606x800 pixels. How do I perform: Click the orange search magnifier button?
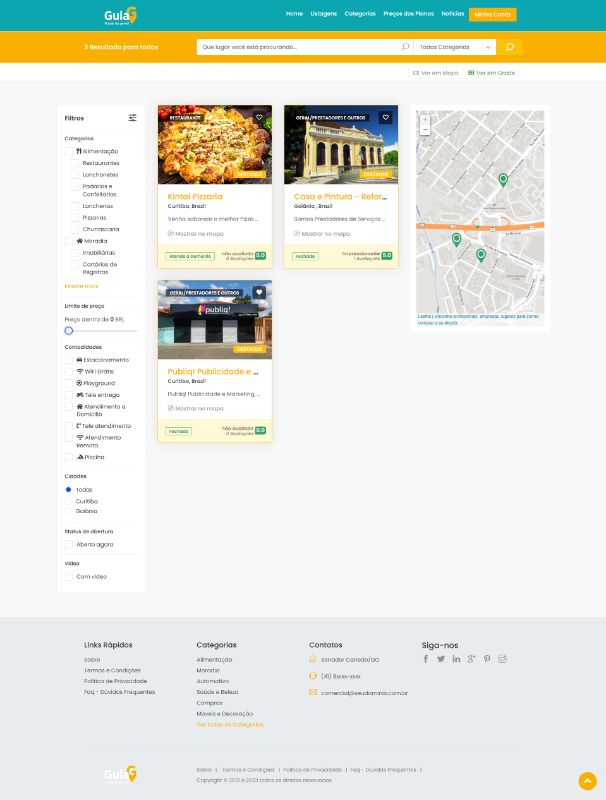tap(510, 47)
